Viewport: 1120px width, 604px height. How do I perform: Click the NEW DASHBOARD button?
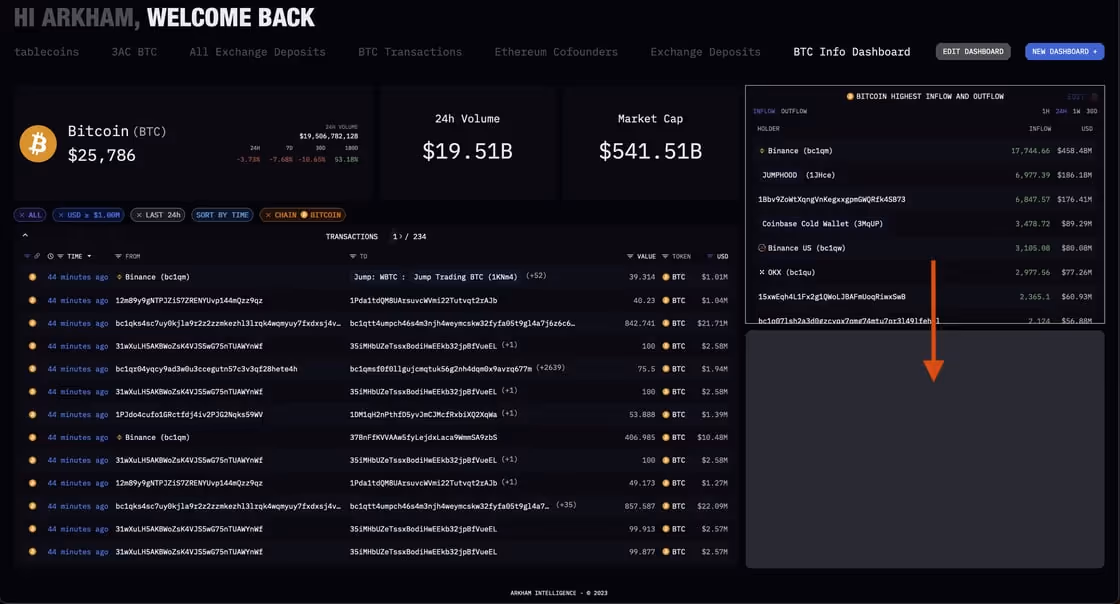pyautogui.click(x=1064, y=50)
